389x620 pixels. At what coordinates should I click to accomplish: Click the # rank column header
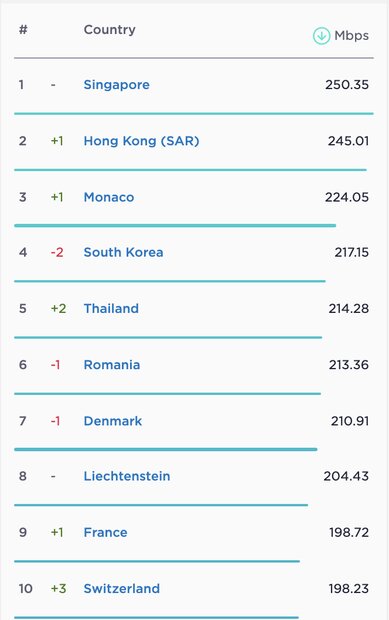coord(23,30)
